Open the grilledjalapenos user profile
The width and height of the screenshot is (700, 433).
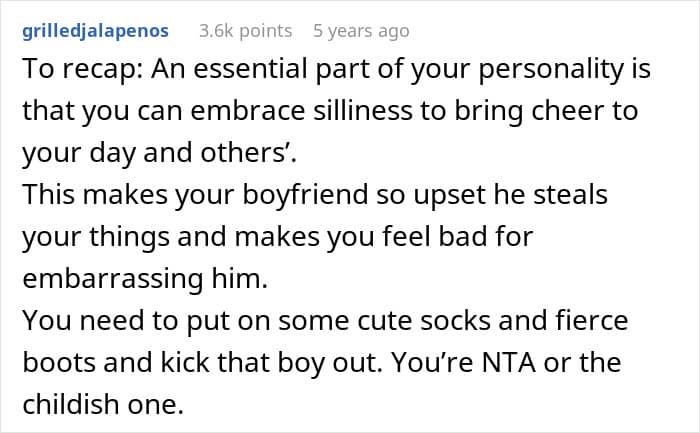95,31
